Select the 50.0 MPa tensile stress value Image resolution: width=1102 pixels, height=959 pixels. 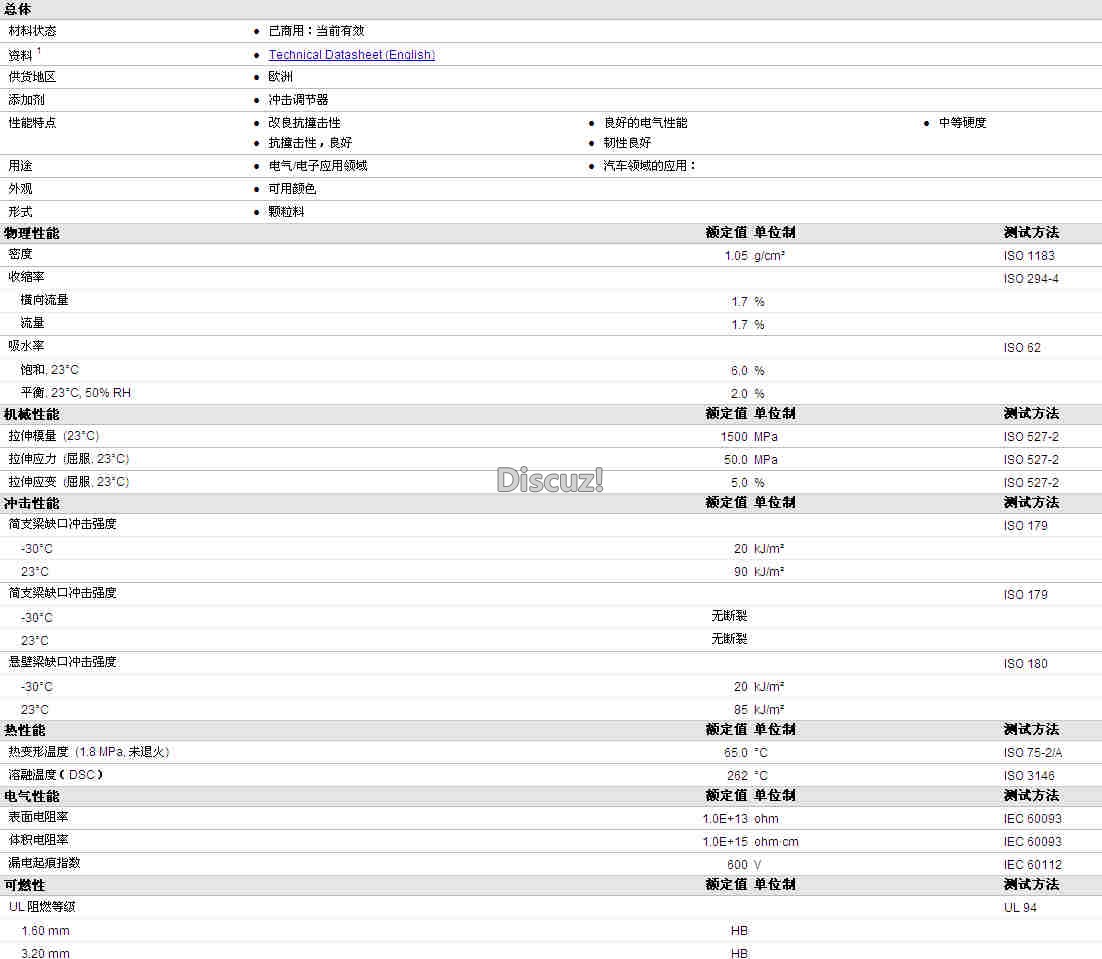(751, 459)
